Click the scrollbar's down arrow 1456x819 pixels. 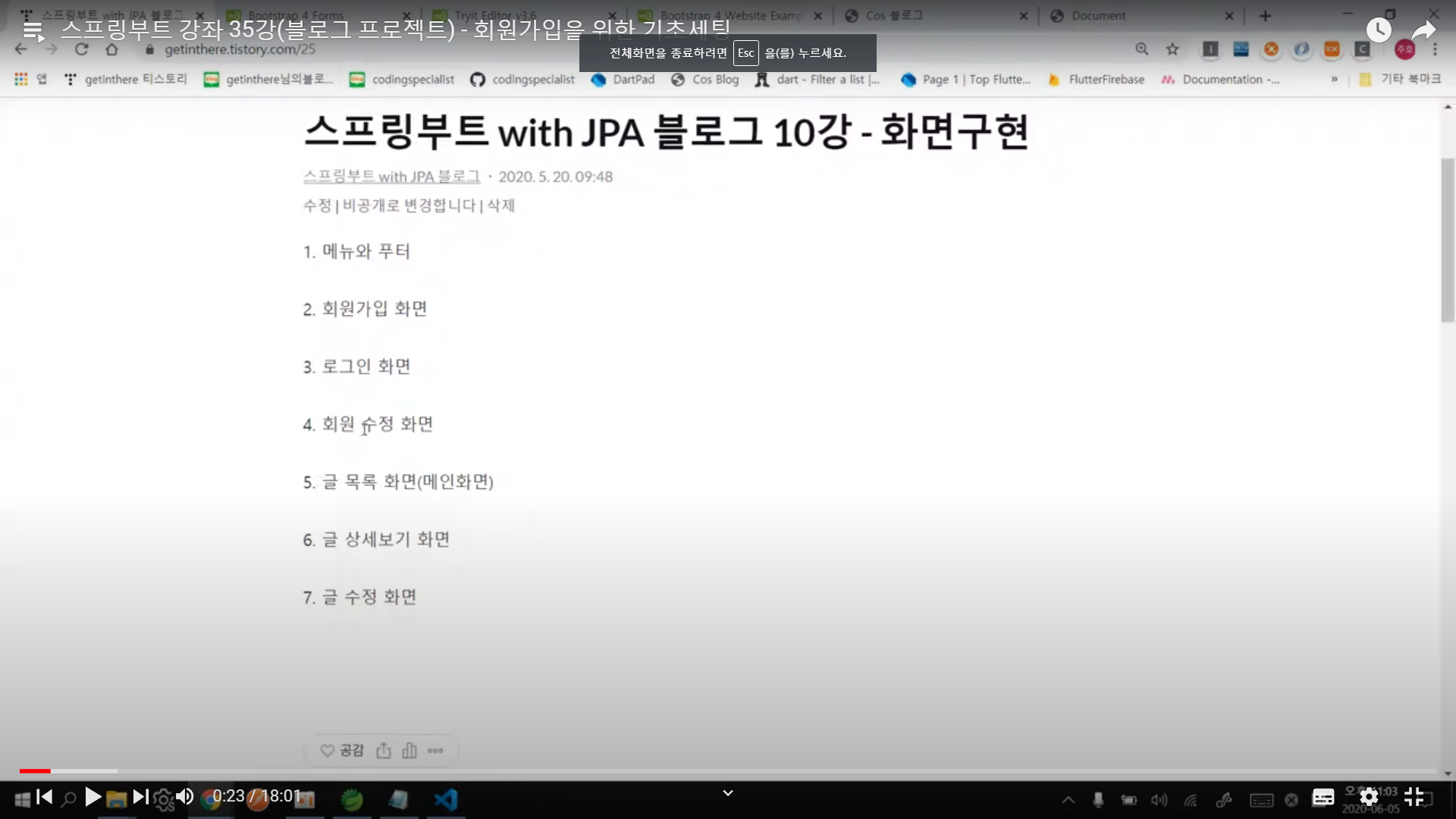tap(1448, 773)
